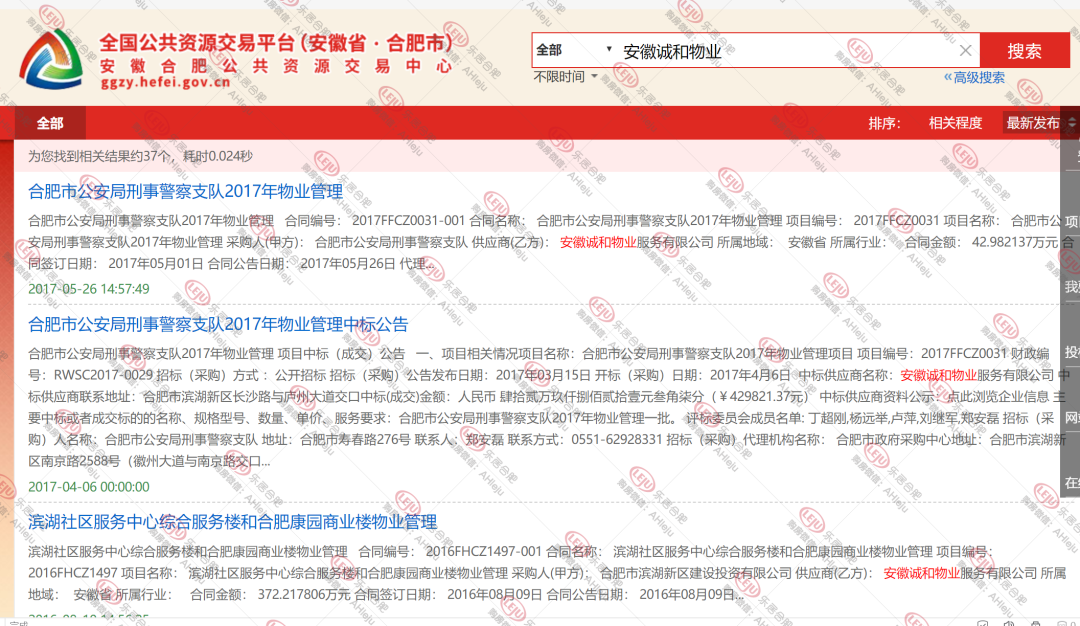Select the 全部 tab in red bar
Screen dimensions: 1080x626
click(x=50, y=123)
